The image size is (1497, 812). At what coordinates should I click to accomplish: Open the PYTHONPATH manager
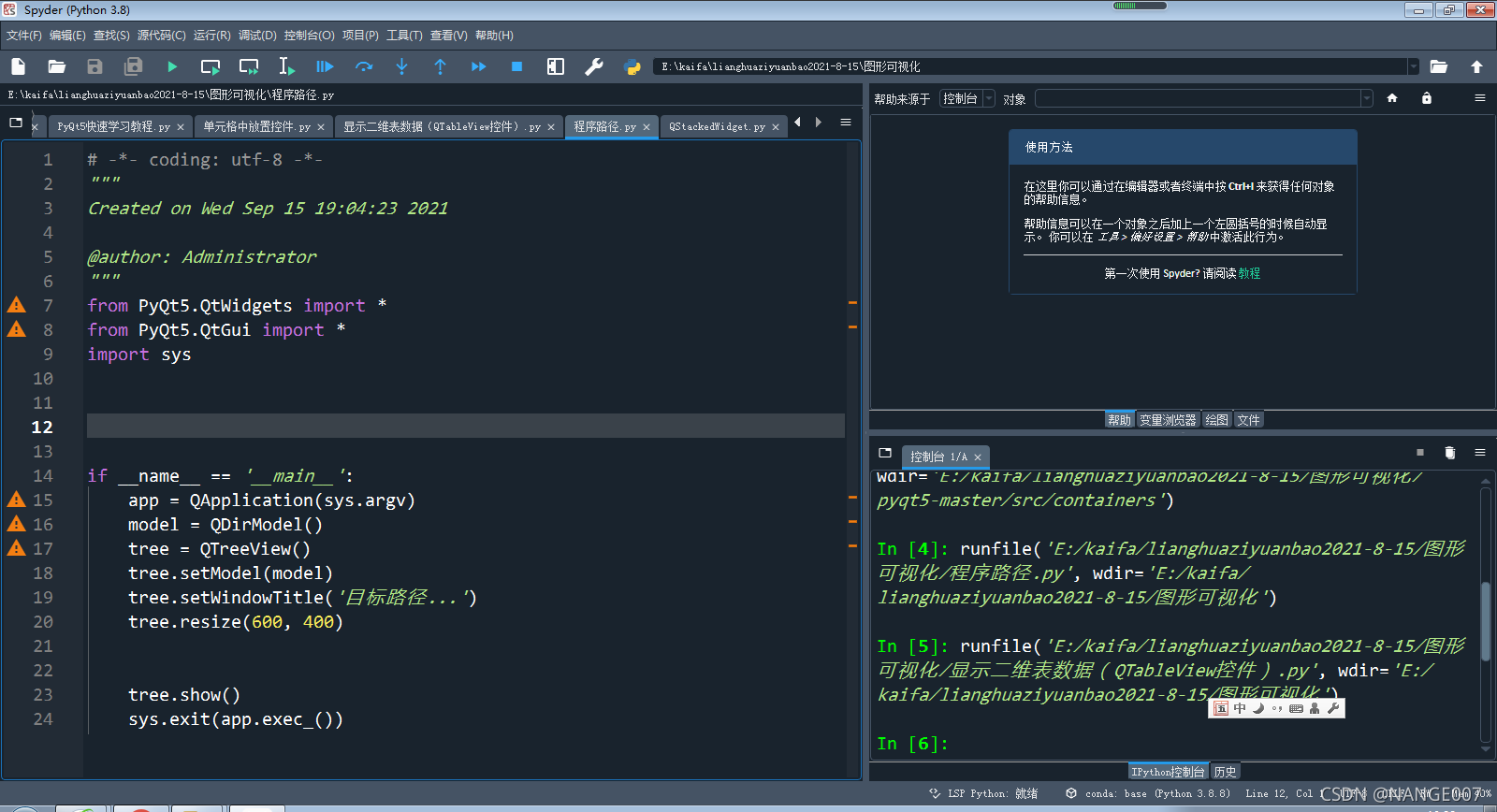[x=632, y=66]
